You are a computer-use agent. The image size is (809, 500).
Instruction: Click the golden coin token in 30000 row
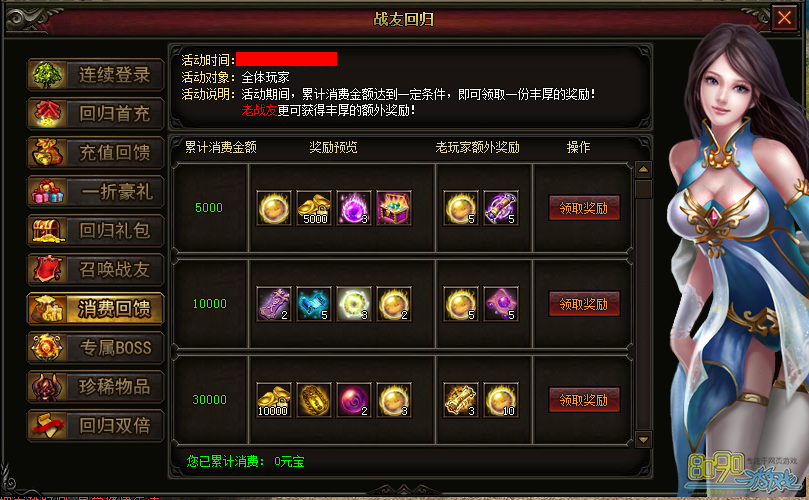(314, 400)
